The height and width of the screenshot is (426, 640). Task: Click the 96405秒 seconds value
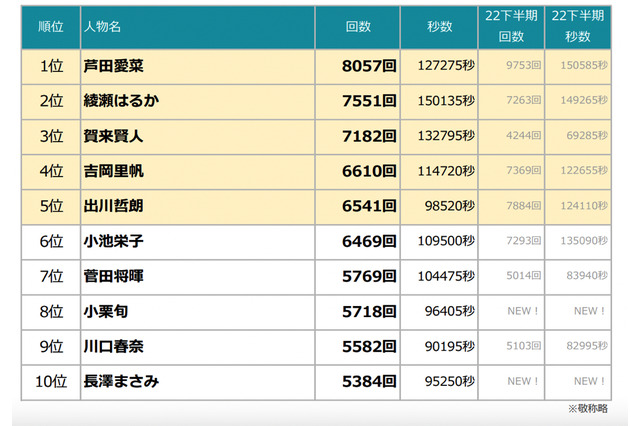450,311
